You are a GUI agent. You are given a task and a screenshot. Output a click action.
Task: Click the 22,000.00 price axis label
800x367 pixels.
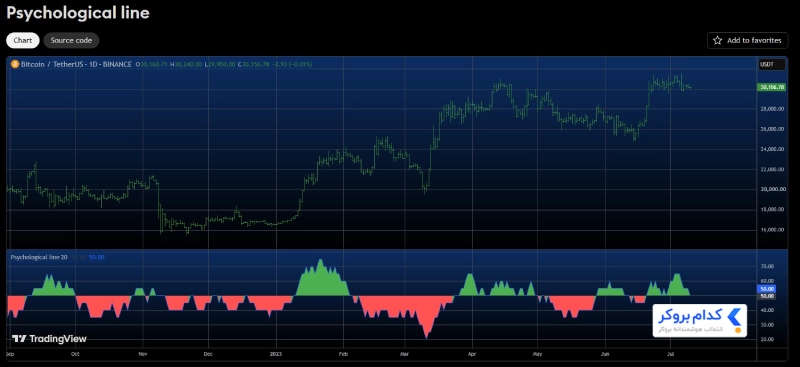click(x=773, y=169)
